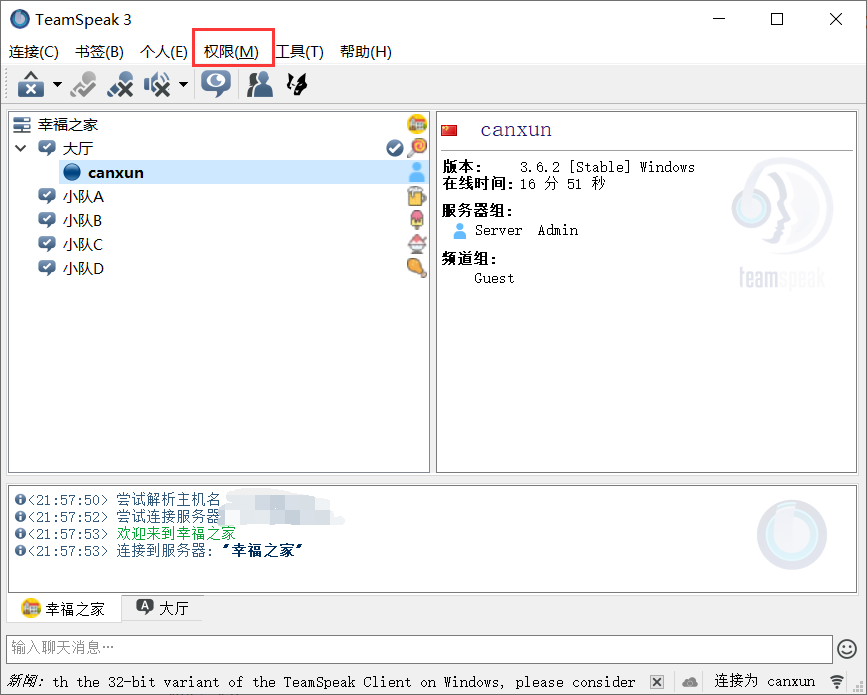Maximize the TeamSpeak 3 window
This screenshot has width=867, height=695.
click(x=777, y=19)
